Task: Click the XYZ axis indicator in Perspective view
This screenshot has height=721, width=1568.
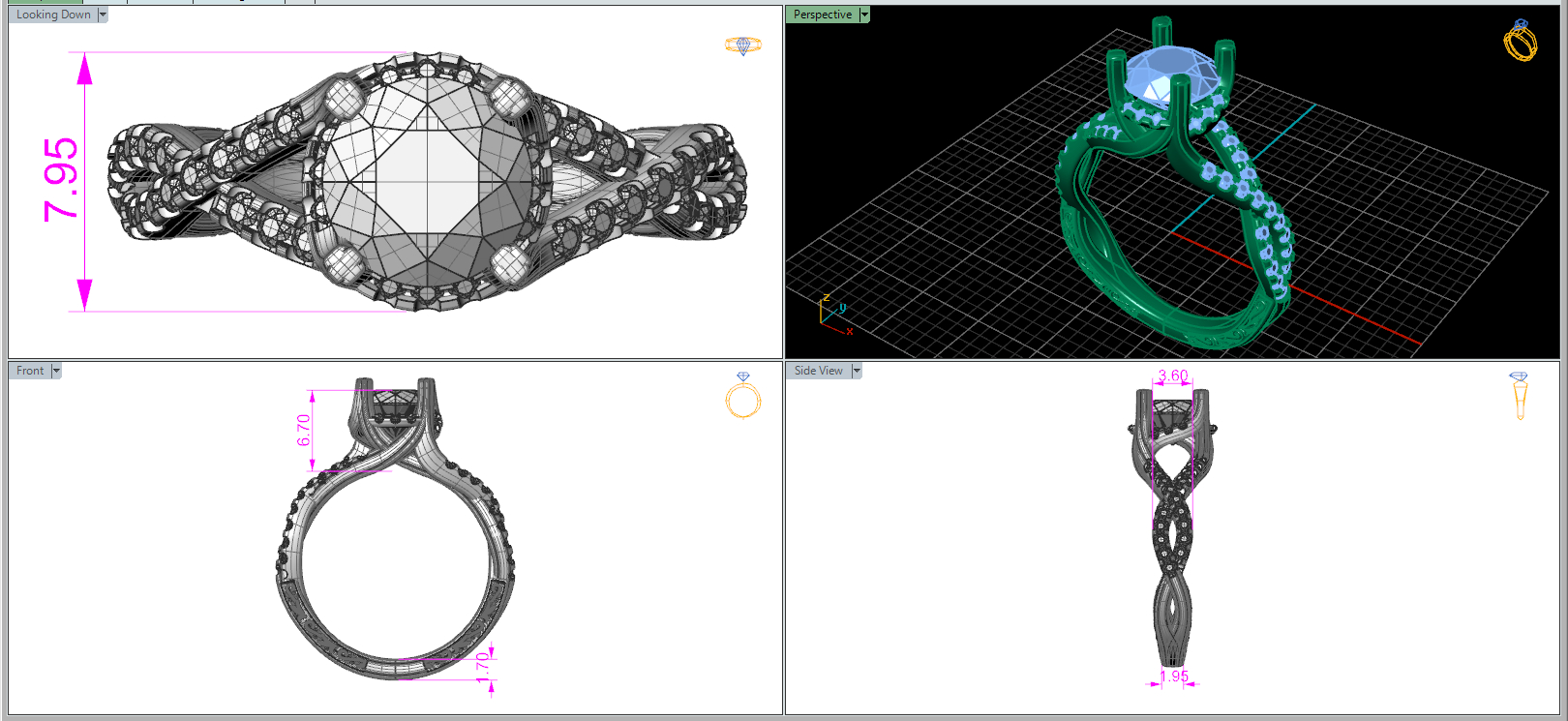Action: tap(835, 314)
